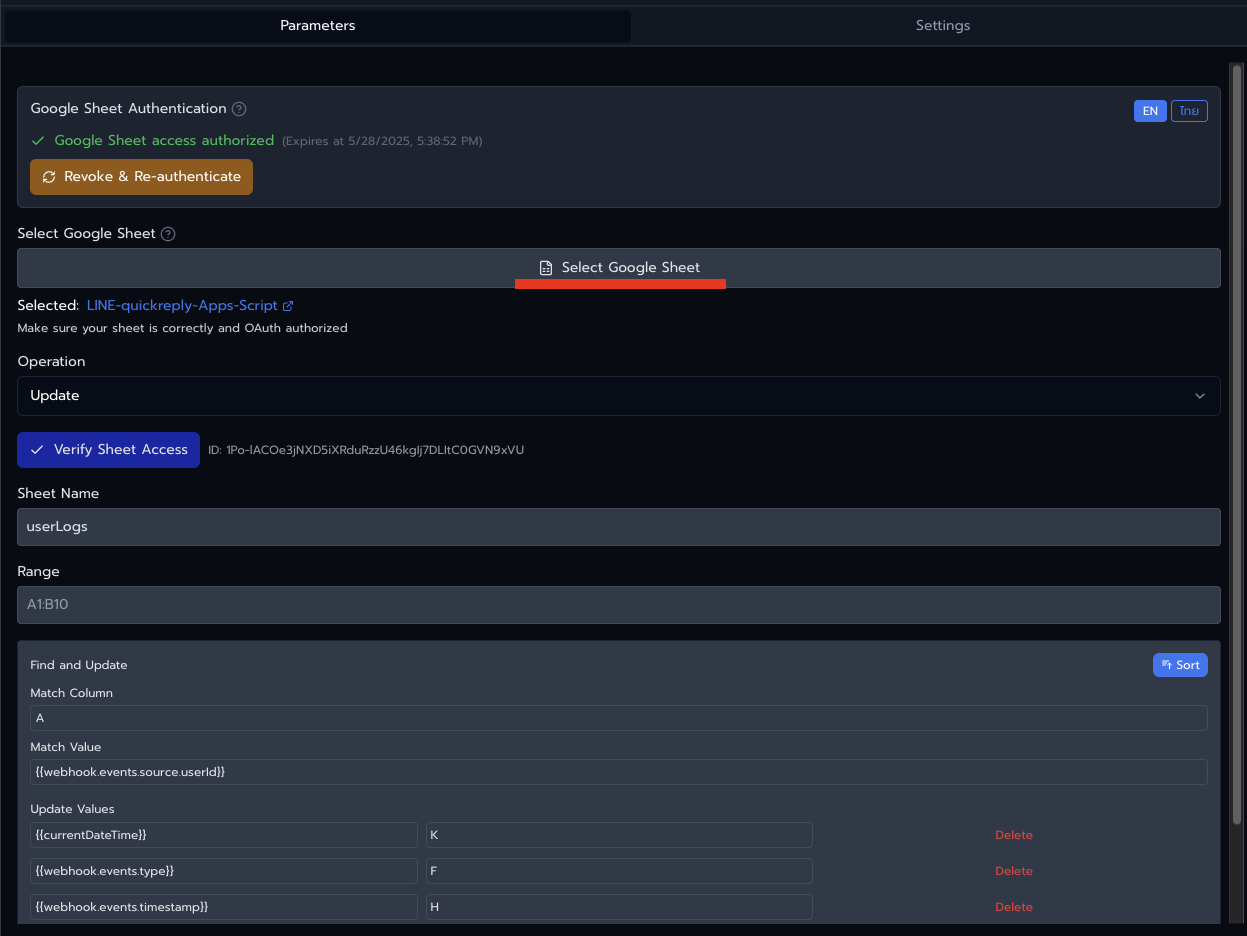Image resolution: width=1247 pixels, height=936 pixels.
Task: Edit column field containing H
Action: 619,907
